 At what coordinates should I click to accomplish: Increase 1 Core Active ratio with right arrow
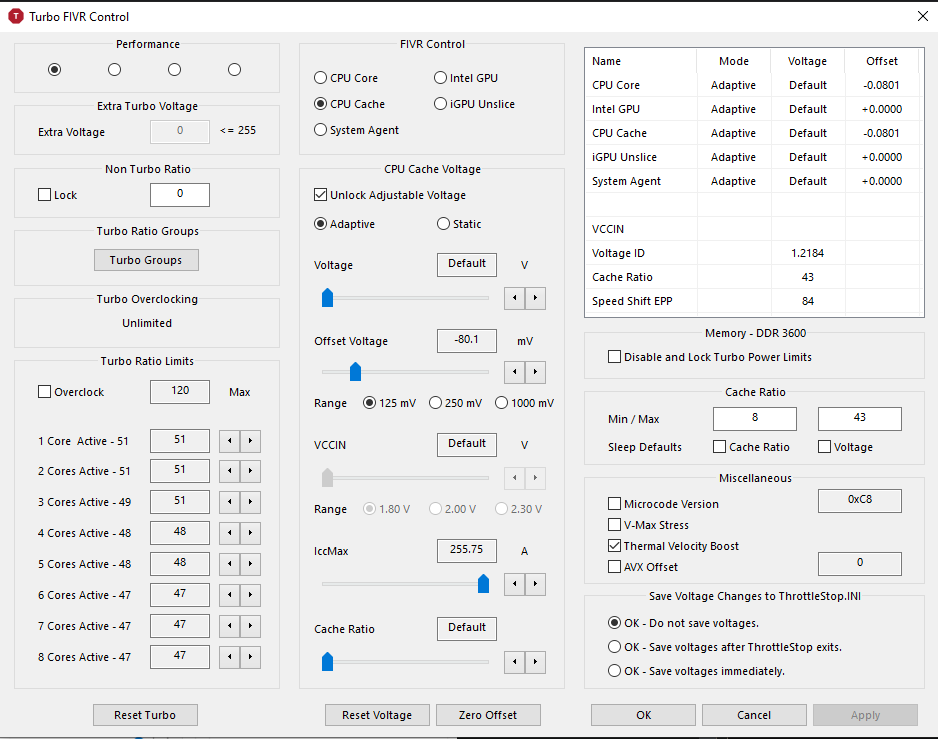(x=250, y=441)
